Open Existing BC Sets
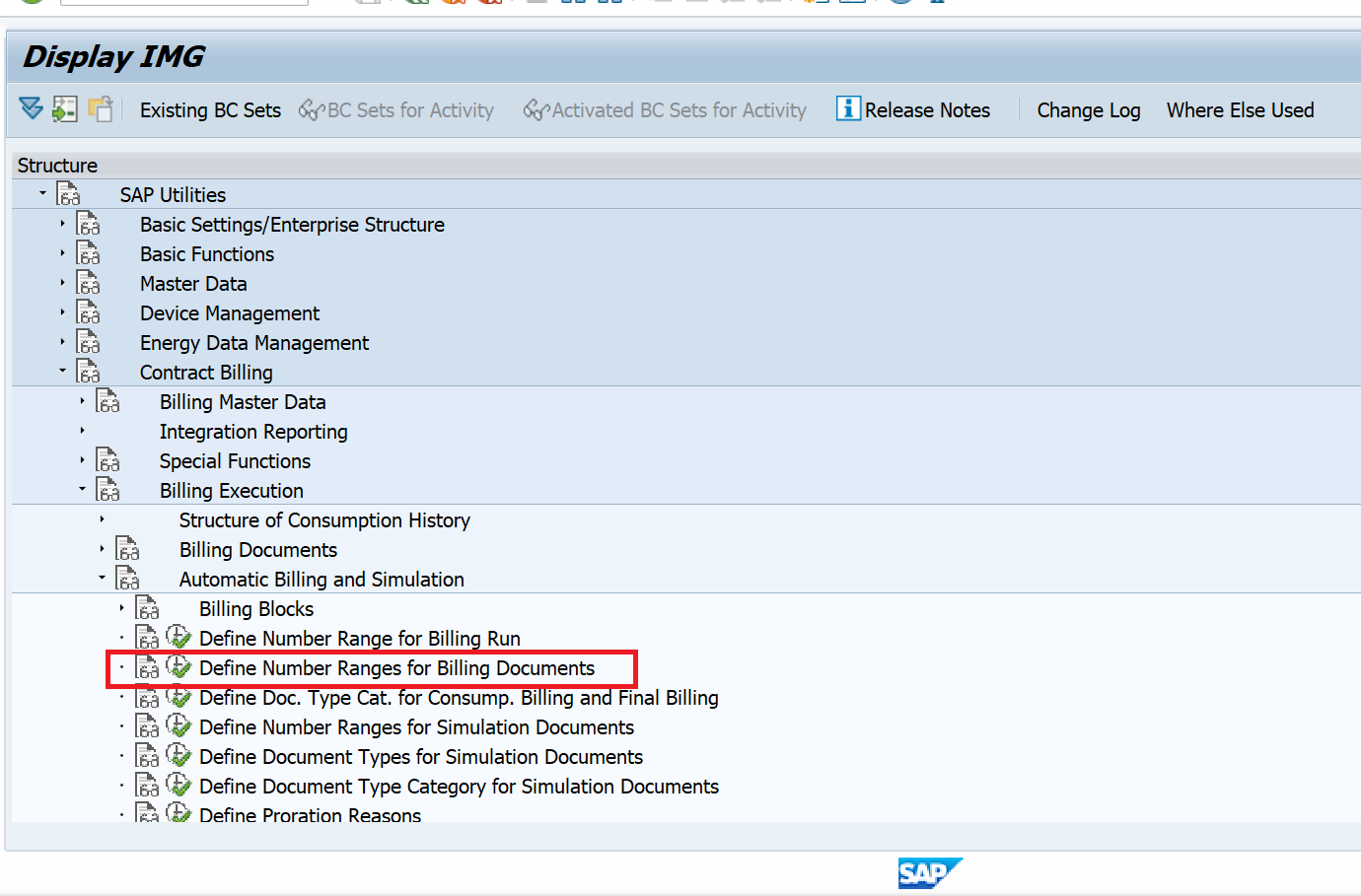1361x896 pixels. (x=210, y=110)
